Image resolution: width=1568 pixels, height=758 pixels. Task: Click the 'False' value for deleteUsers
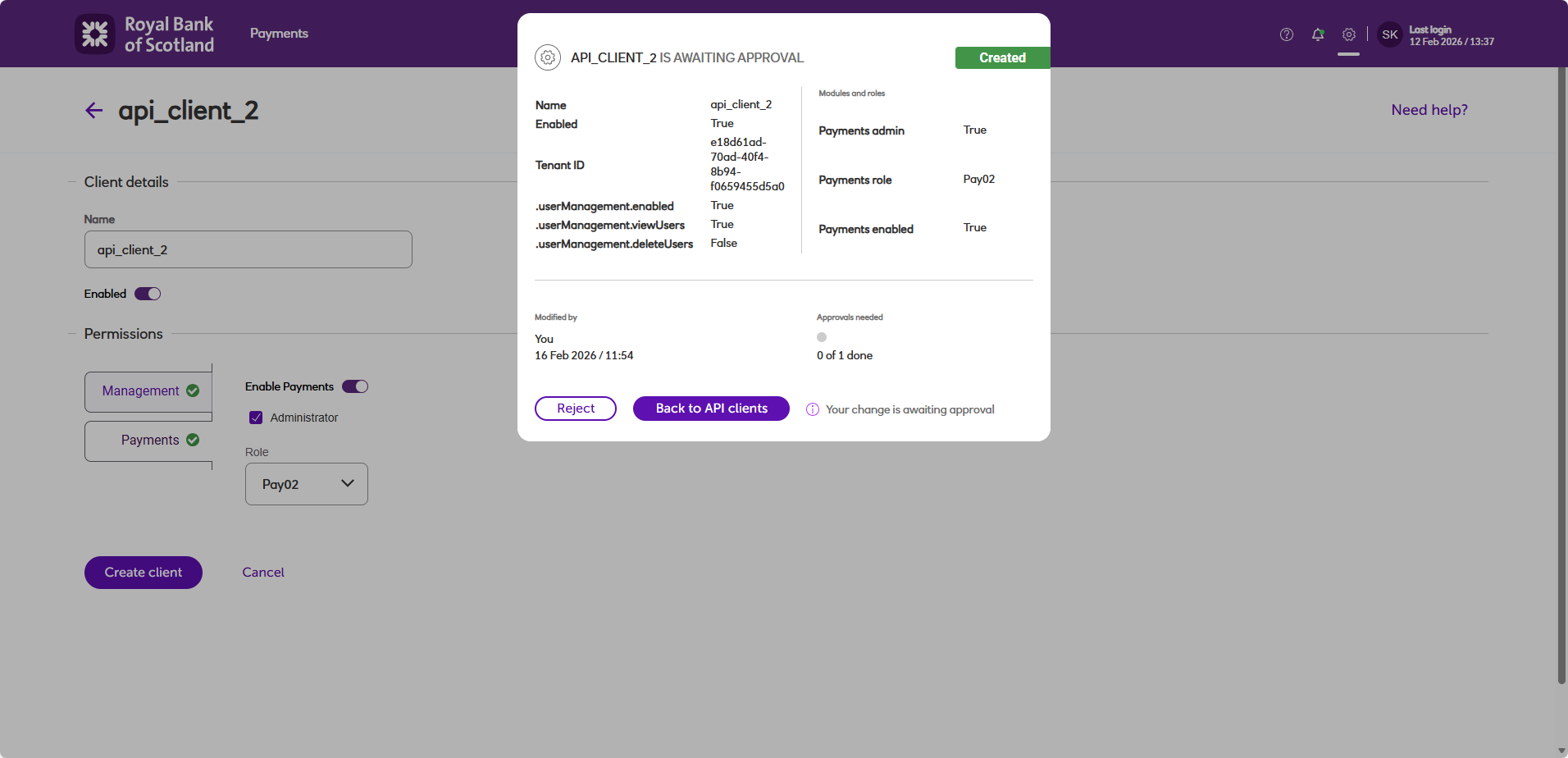[724, 243]
